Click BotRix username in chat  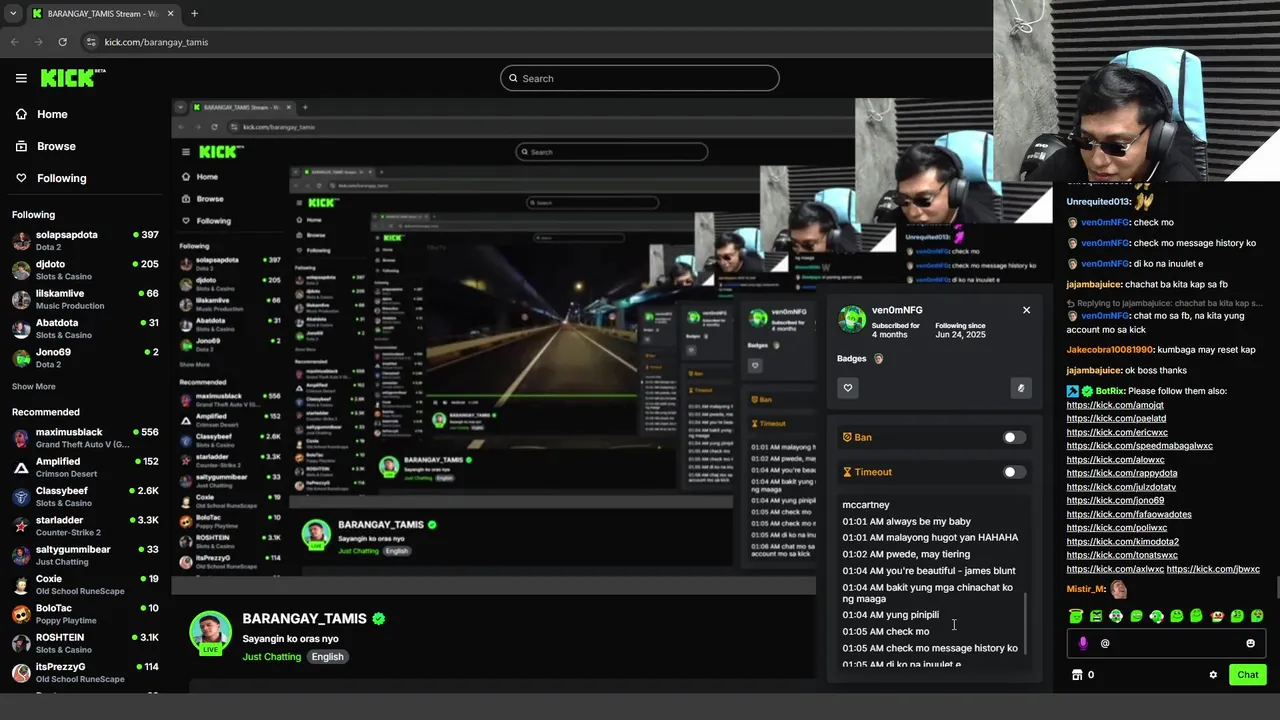[1108, 391]
